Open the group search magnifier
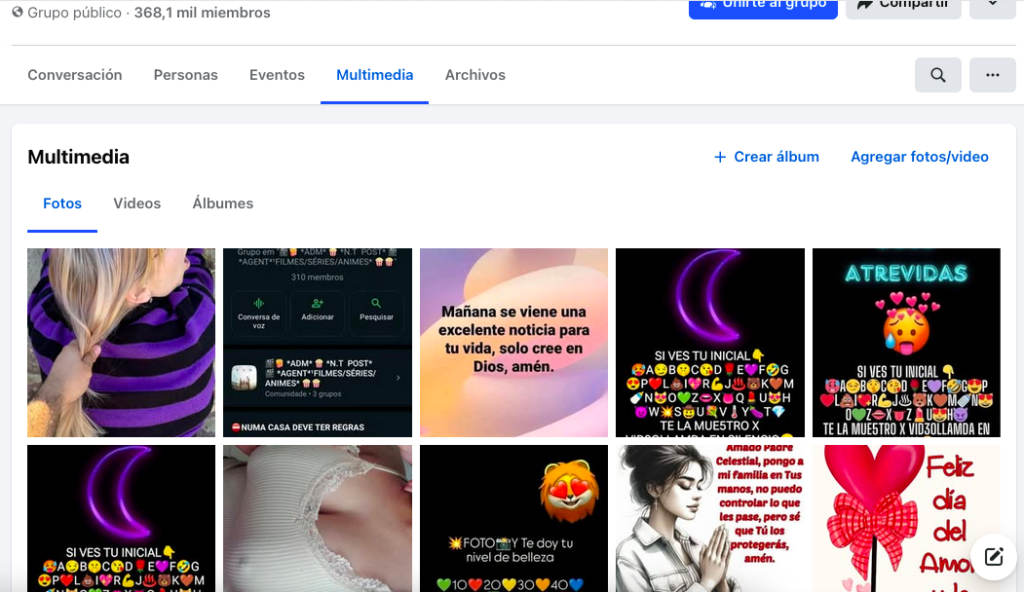This screenshot has height=592, width=1024. [x=938, y=75]
